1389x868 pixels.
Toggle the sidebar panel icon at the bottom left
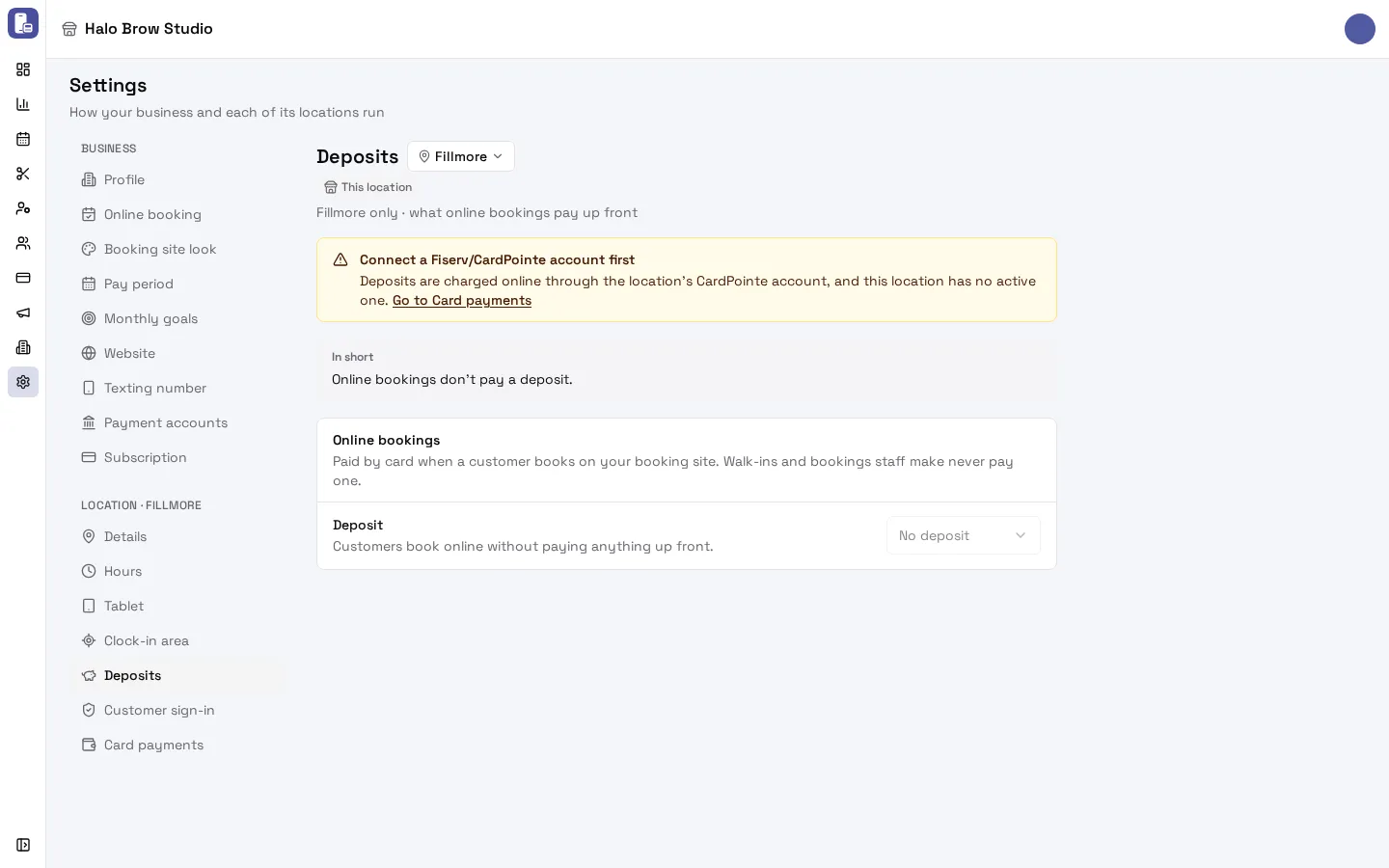pos(23,845)
